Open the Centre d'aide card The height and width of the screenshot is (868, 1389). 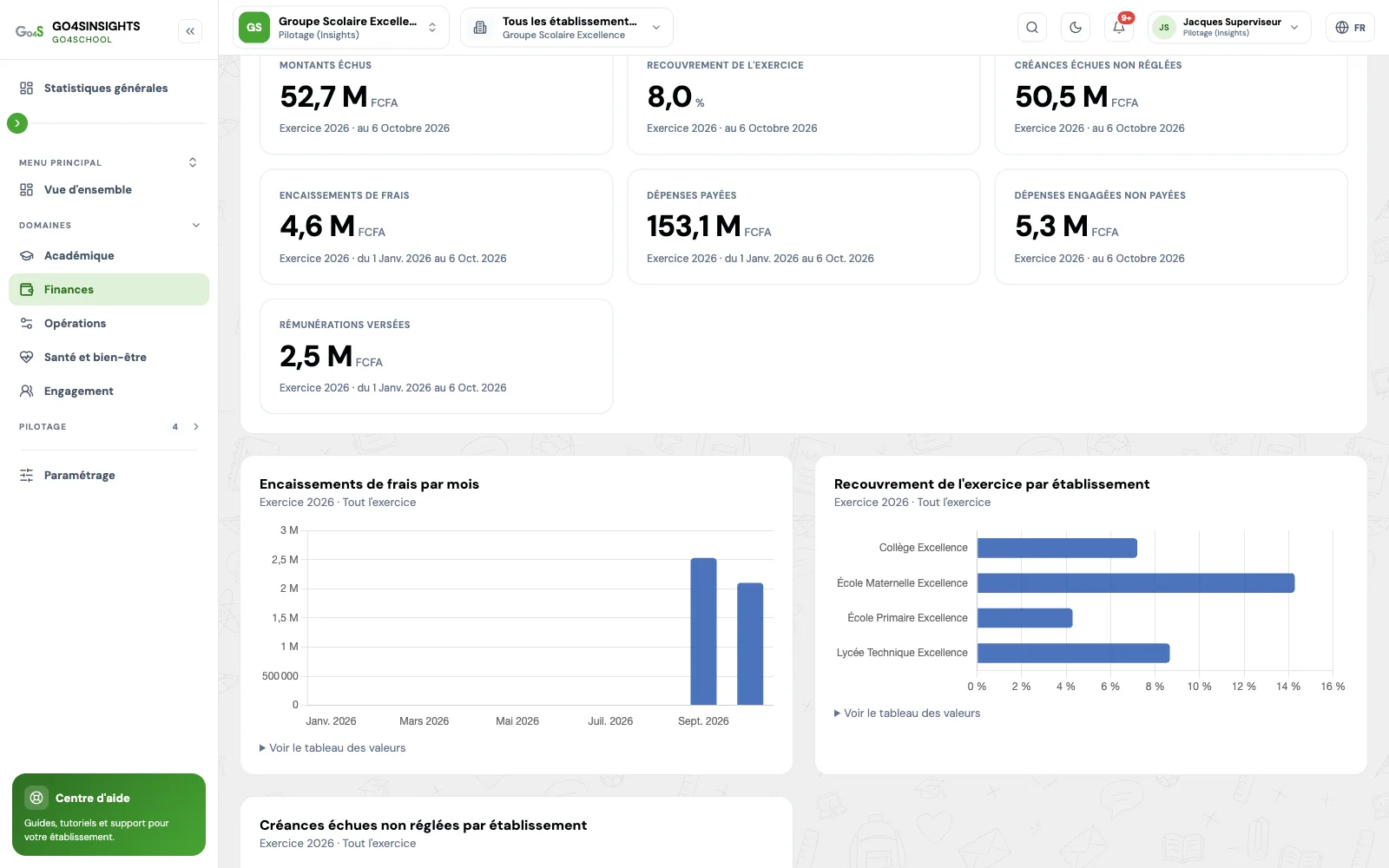[109, 814]
